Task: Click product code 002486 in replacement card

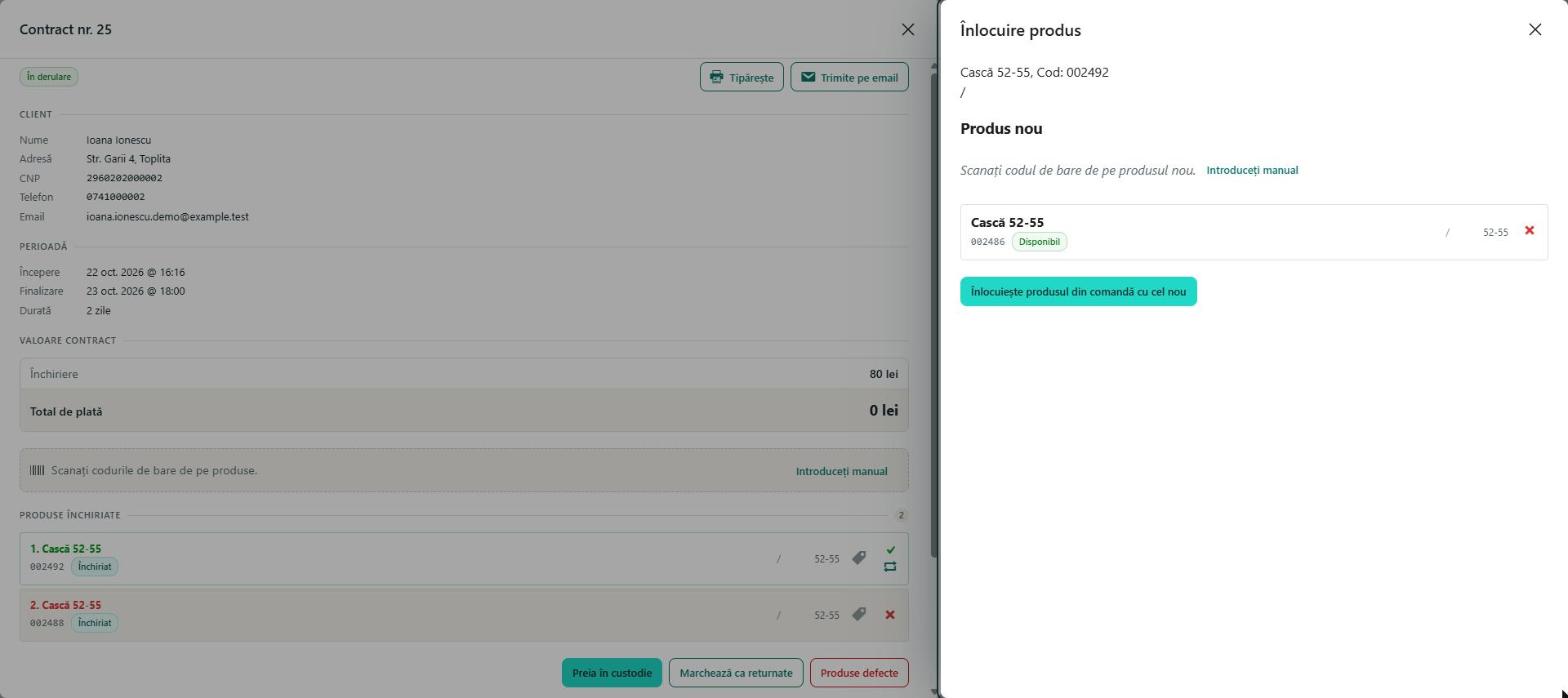Action: (x=988, y=242)
